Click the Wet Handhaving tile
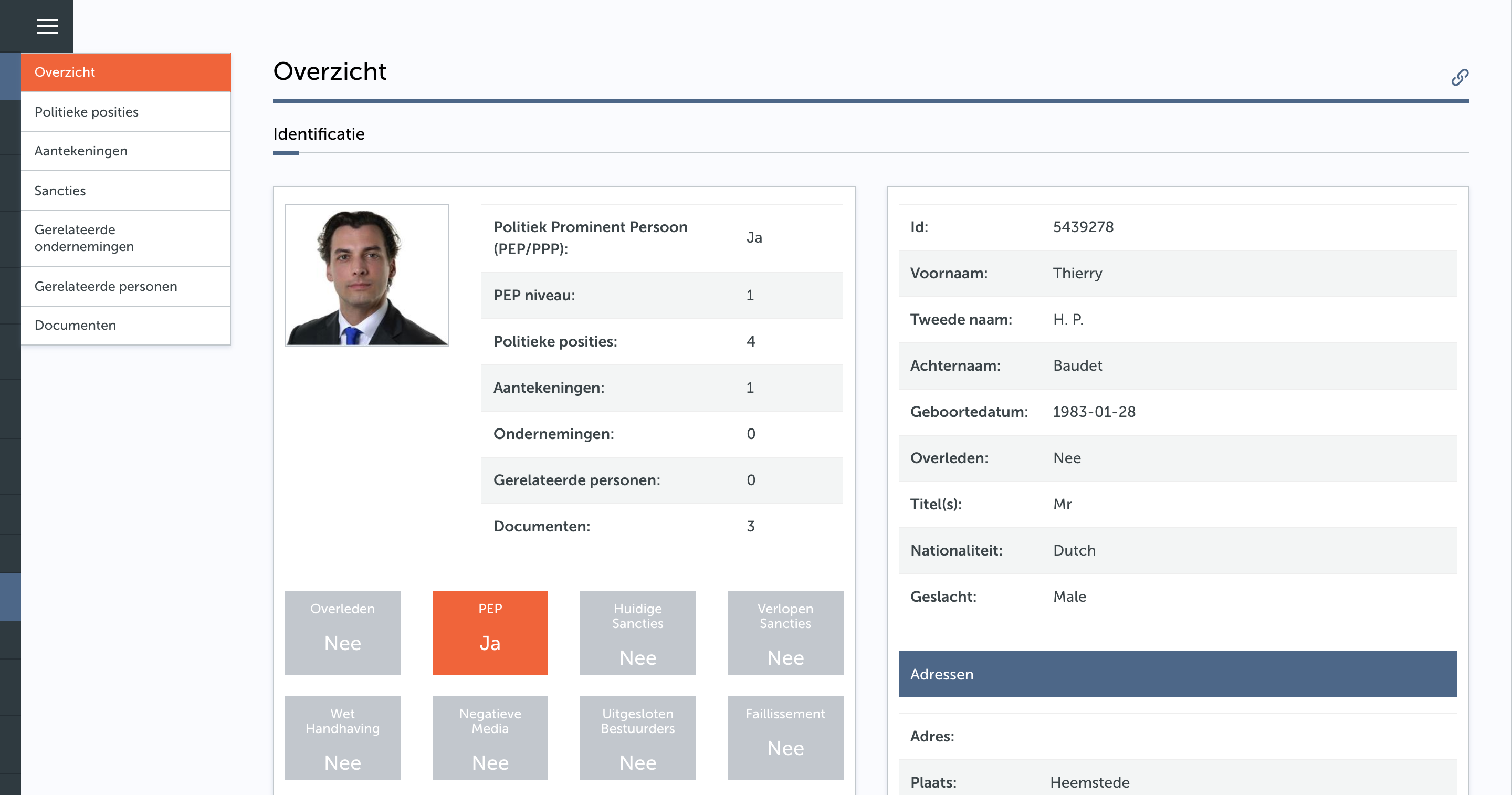The image size is (1512, 795). pyautogui.click(x=343, y=738)
